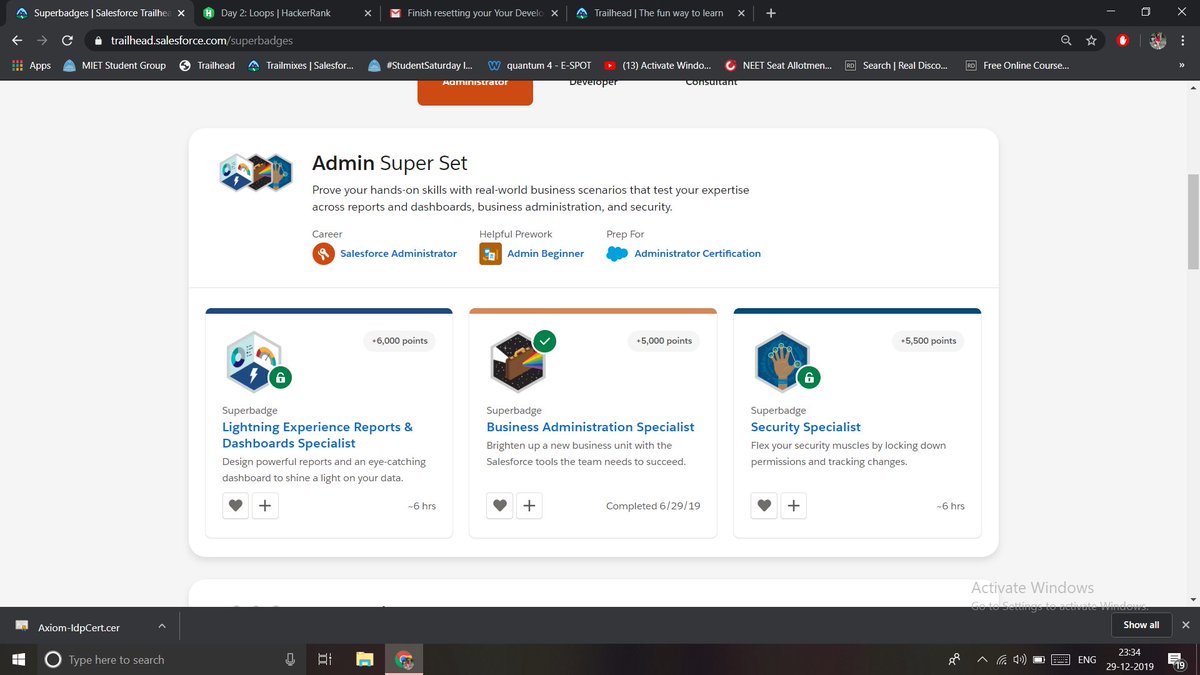
Task: Add Lightning Experience Reports superbadge to trailmix
Action: (x=264, y=506)
